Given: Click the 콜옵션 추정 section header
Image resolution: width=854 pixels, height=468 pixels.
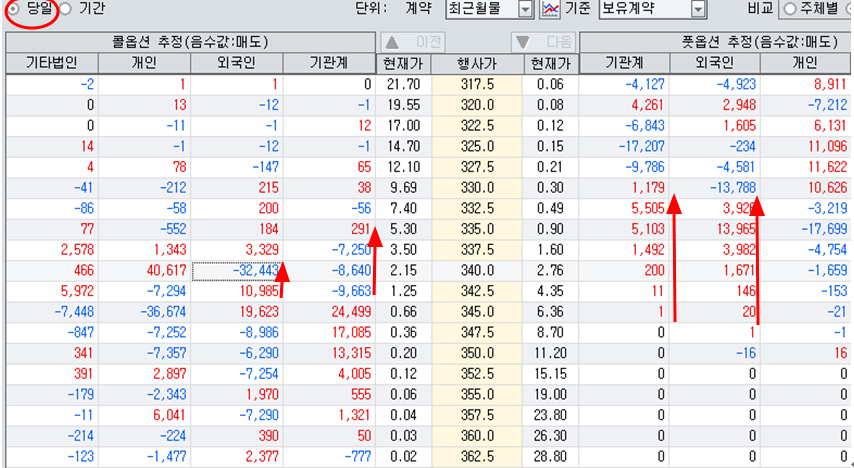Looking at the screenshot, I should tap(189, 42).
